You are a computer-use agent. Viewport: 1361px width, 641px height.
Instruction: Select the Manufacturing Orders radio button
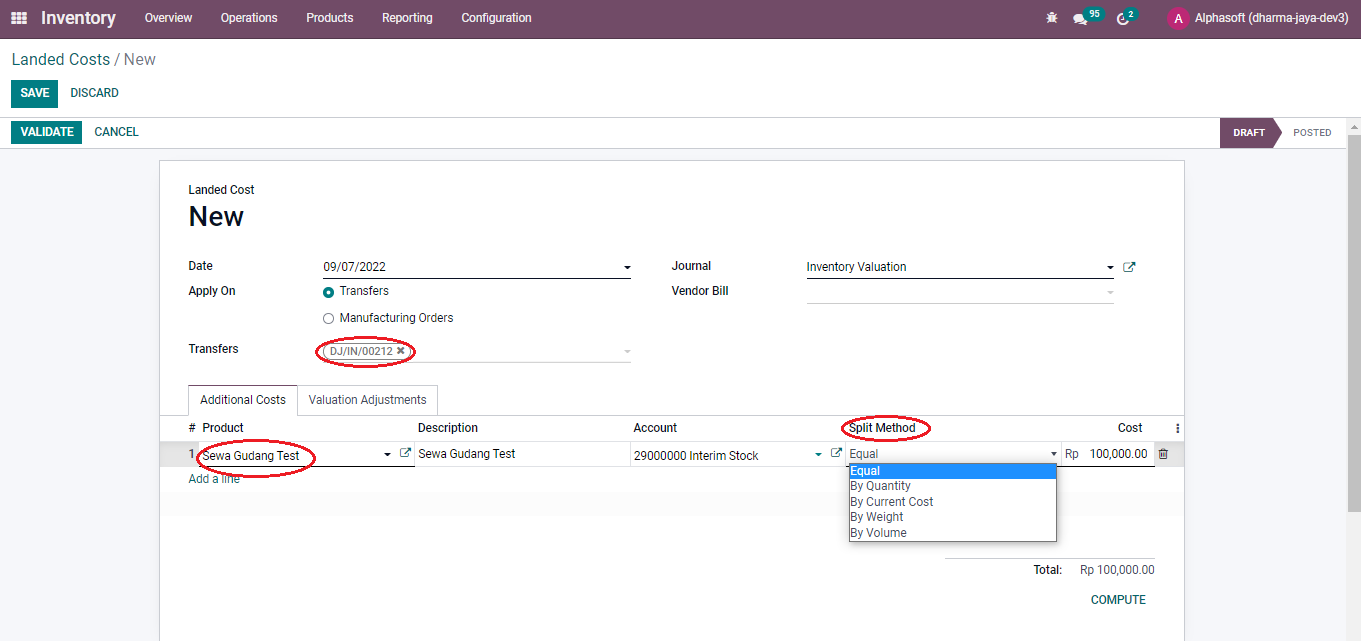[x=328, y=319]
